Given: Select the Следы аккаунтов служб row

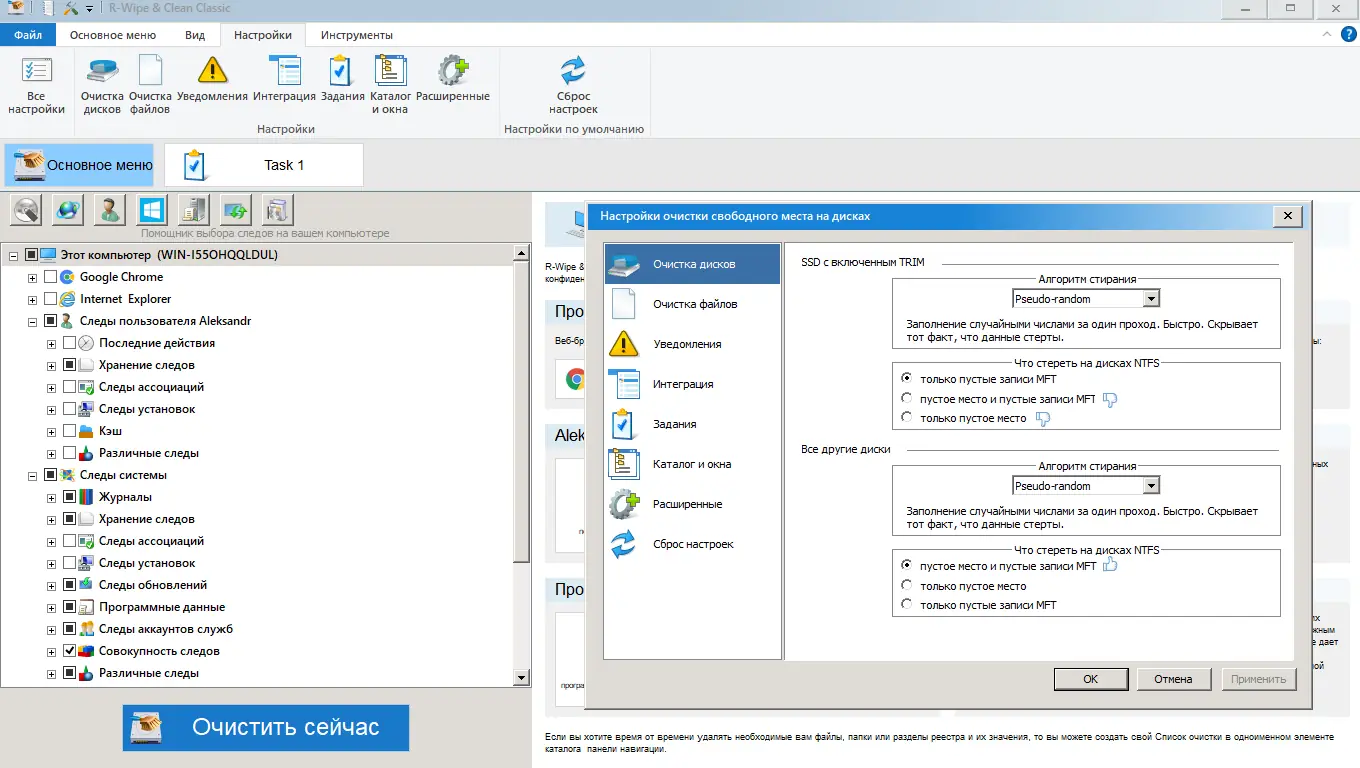Looking at the screenshot, I should [165, 629].
